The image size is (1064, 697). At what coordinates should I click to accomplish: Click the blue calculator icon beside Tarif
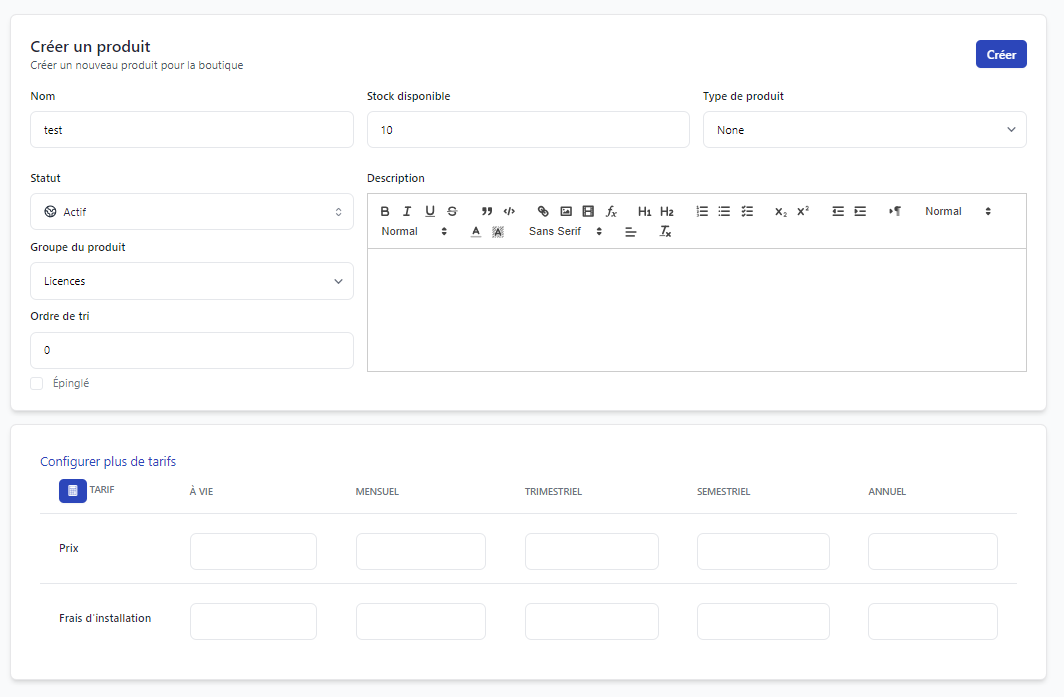pyautogui.click(x=73, y=491)
